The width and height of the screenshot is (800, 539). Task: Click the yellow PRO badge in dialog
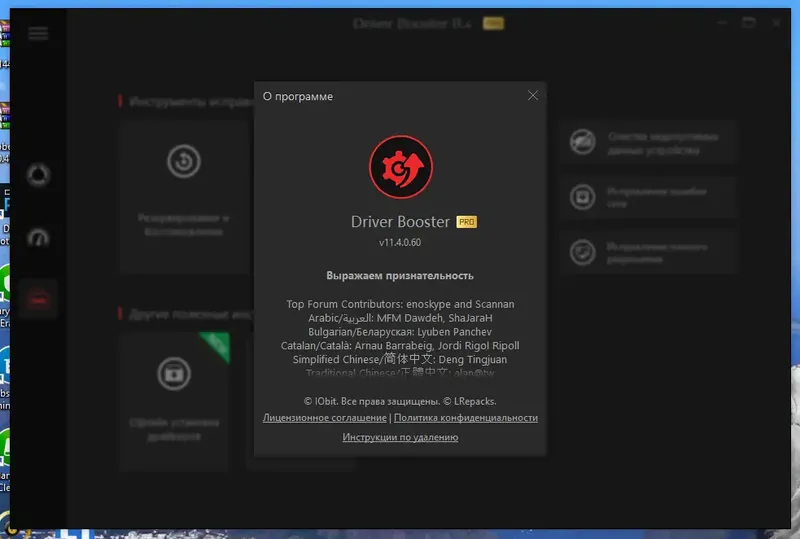466,222
